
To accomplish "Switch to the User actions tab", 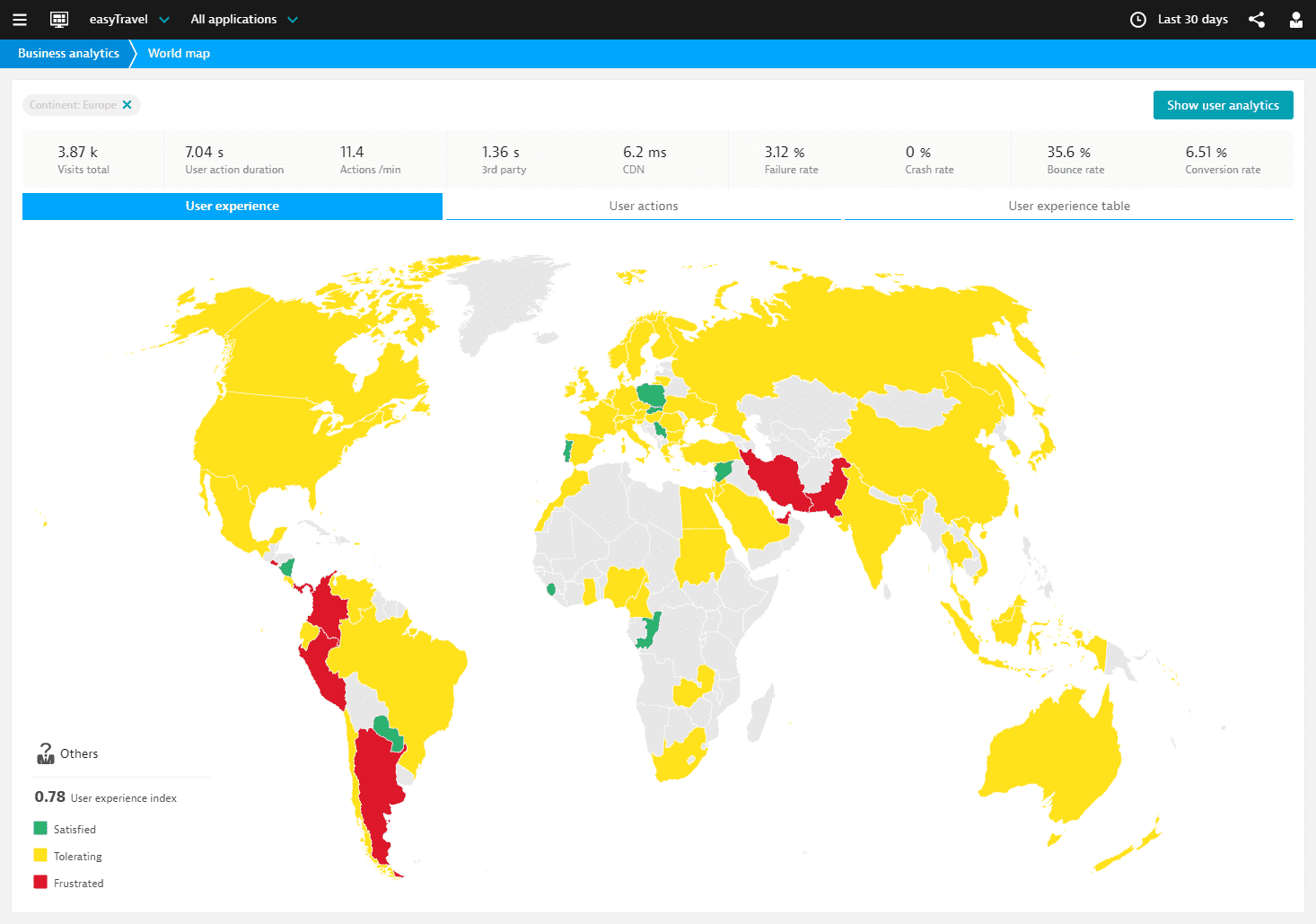I will tap(644, 207).
